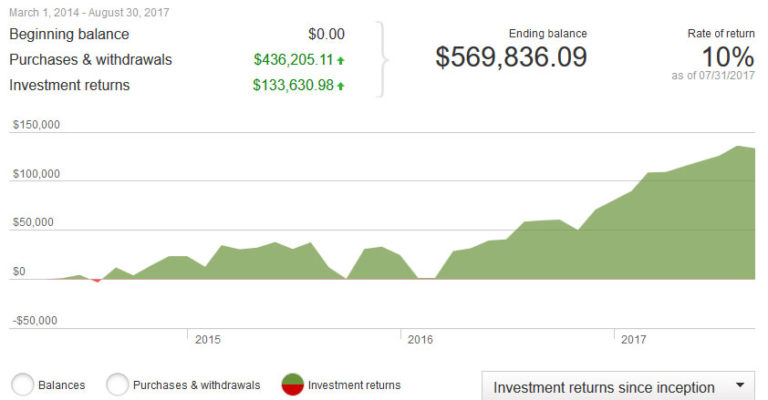Click the -$50,000 y-axis label
This screenshot has height=400, width=768.
pos(36,321)
